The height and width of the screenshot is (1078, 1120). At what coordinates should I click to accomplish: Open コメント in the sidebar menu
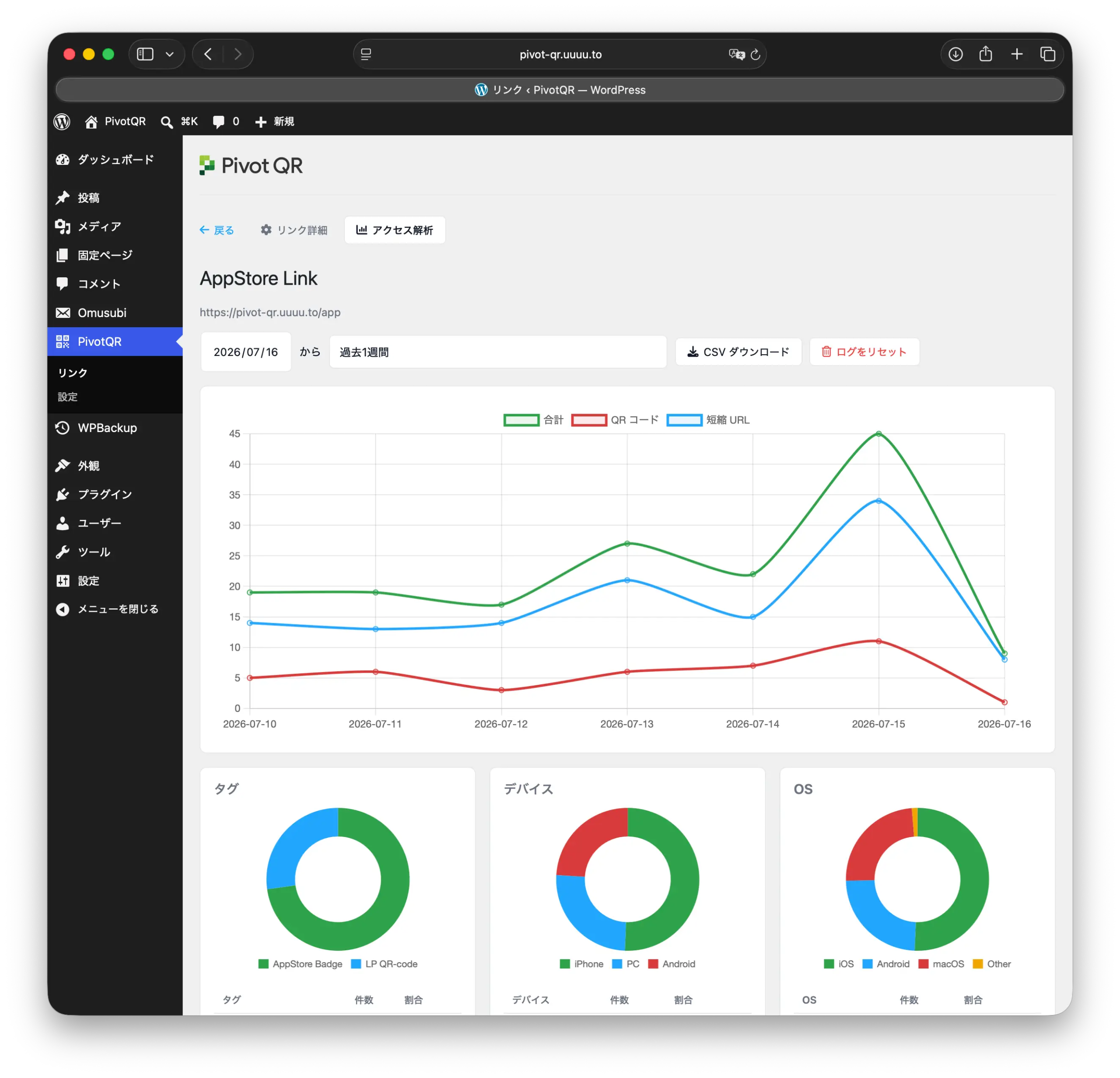click(x=115, y=284)
